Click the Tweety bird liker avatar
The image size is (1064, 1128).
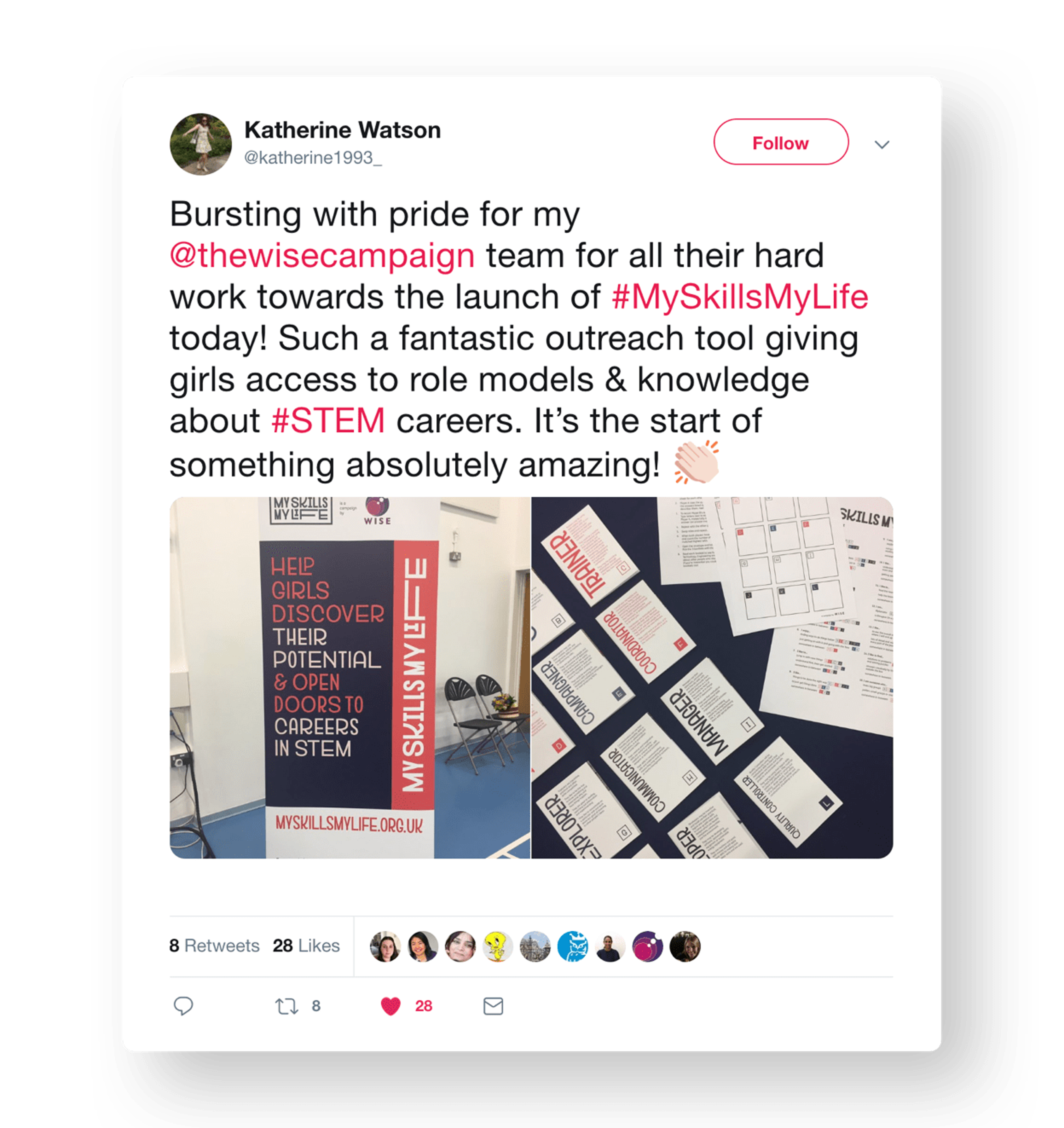(x=498, y=946)
